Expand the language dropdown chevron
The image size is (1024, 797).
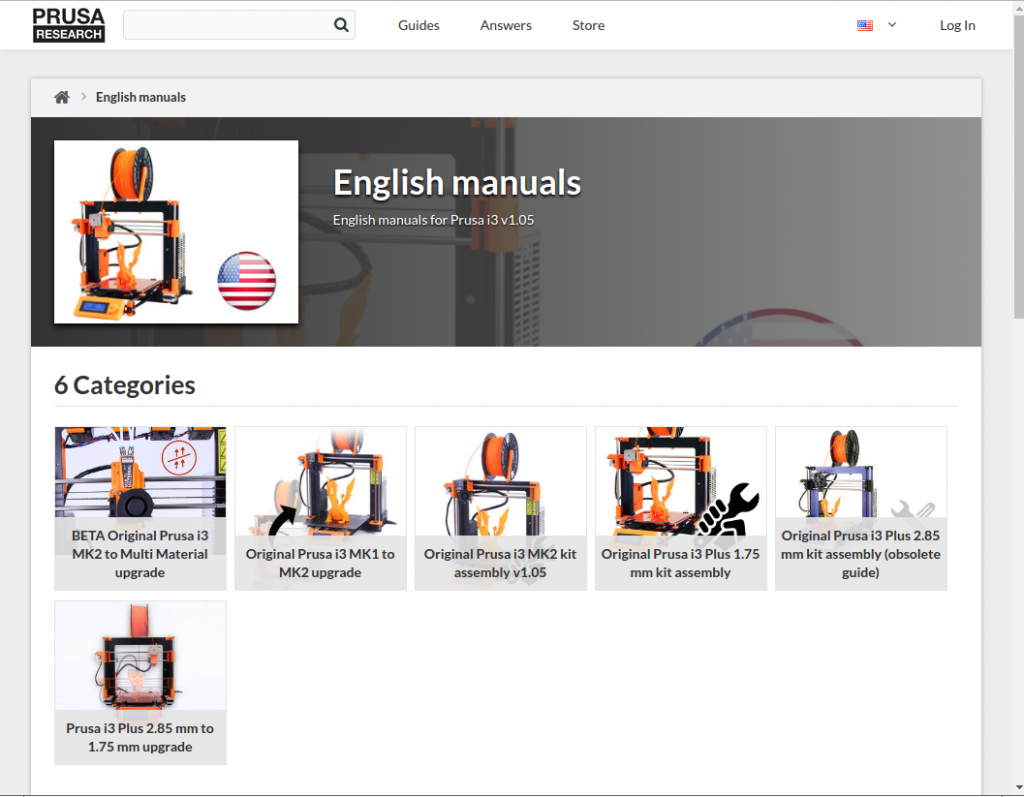[892, 25]
